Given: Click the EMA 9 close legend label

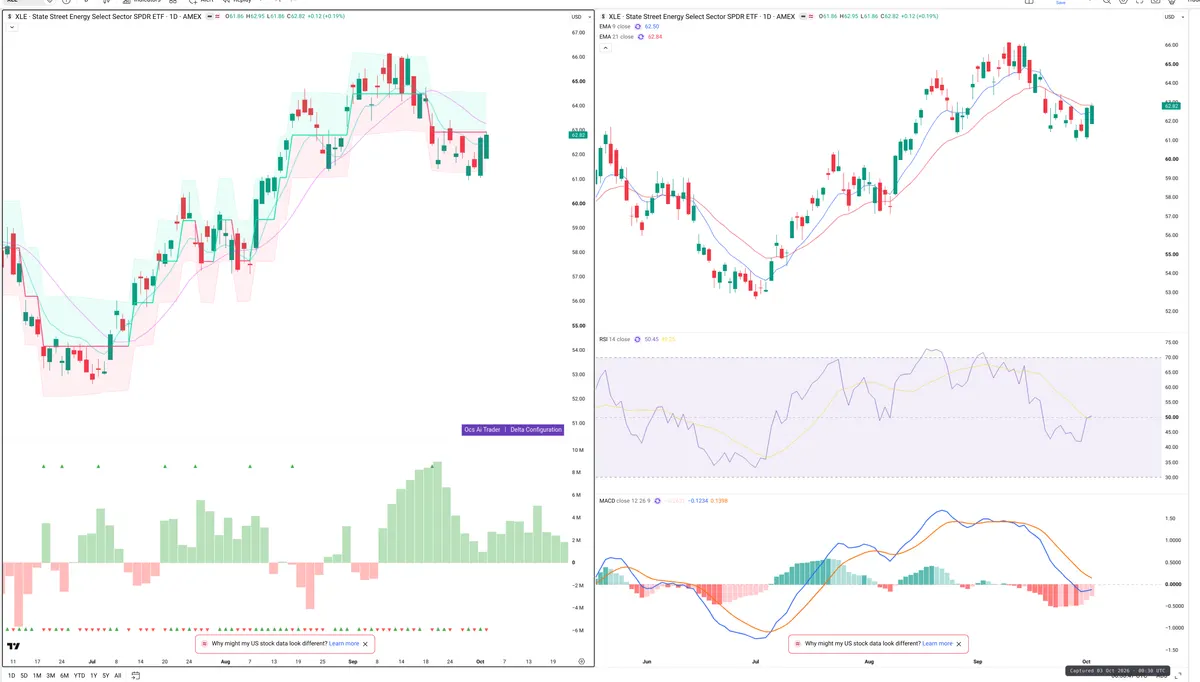Looking at the screenshot, I should 615,26.
